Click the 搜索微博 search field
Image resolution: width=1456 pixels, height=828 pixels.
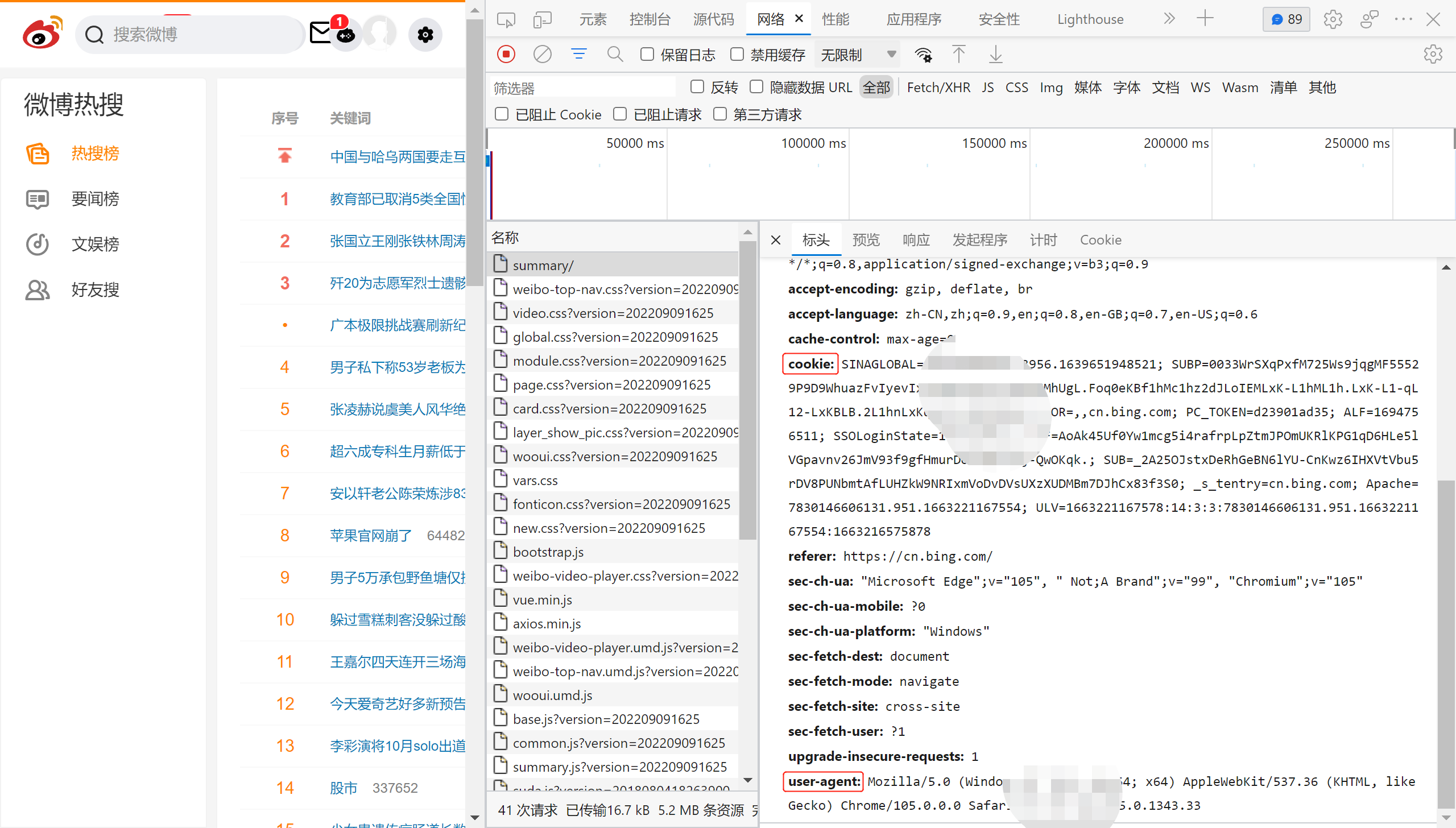[x=190, y=35]
